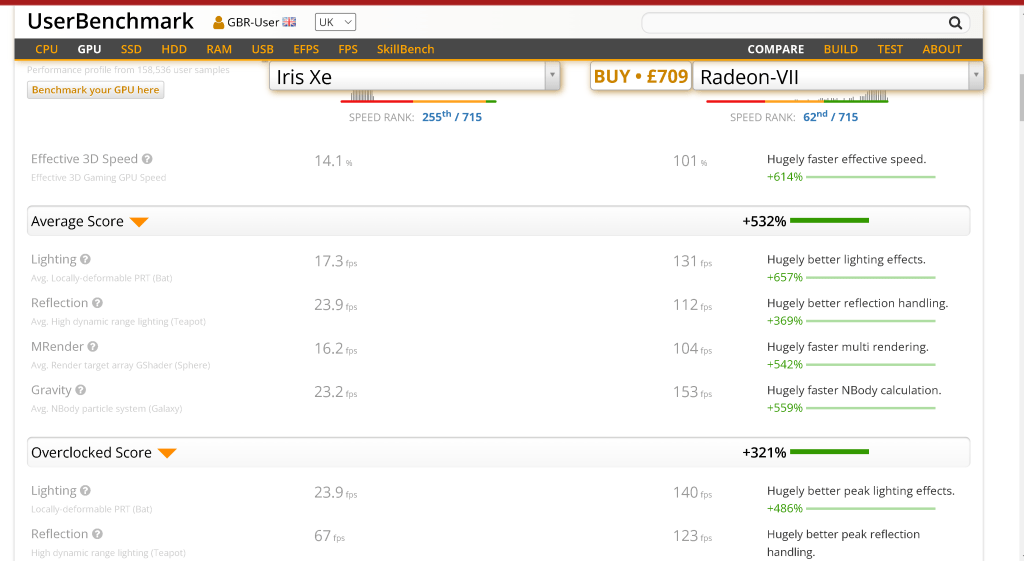Open help icon beside Overclocked Reflection
Viewport: 1024px width, 561px height.
pos(97,534)
